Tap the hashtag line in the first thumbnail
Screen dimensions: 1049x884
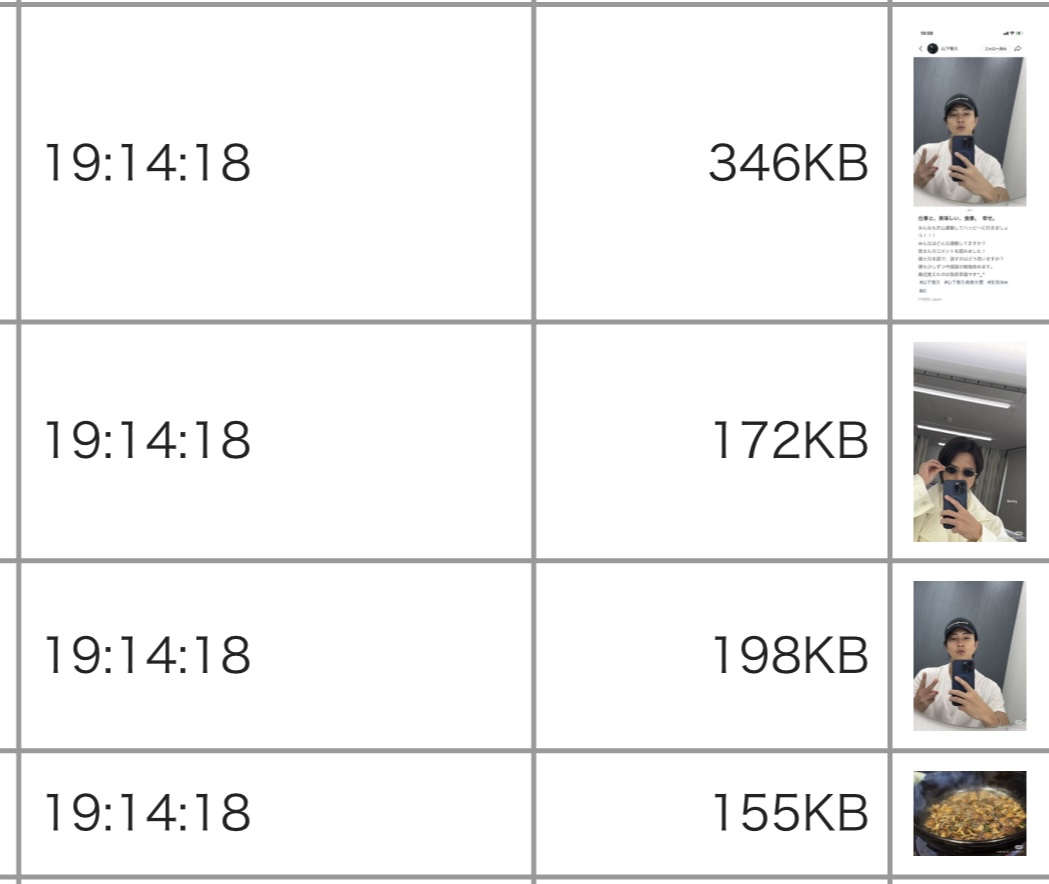pyautogui.click(x=963, y=282)
